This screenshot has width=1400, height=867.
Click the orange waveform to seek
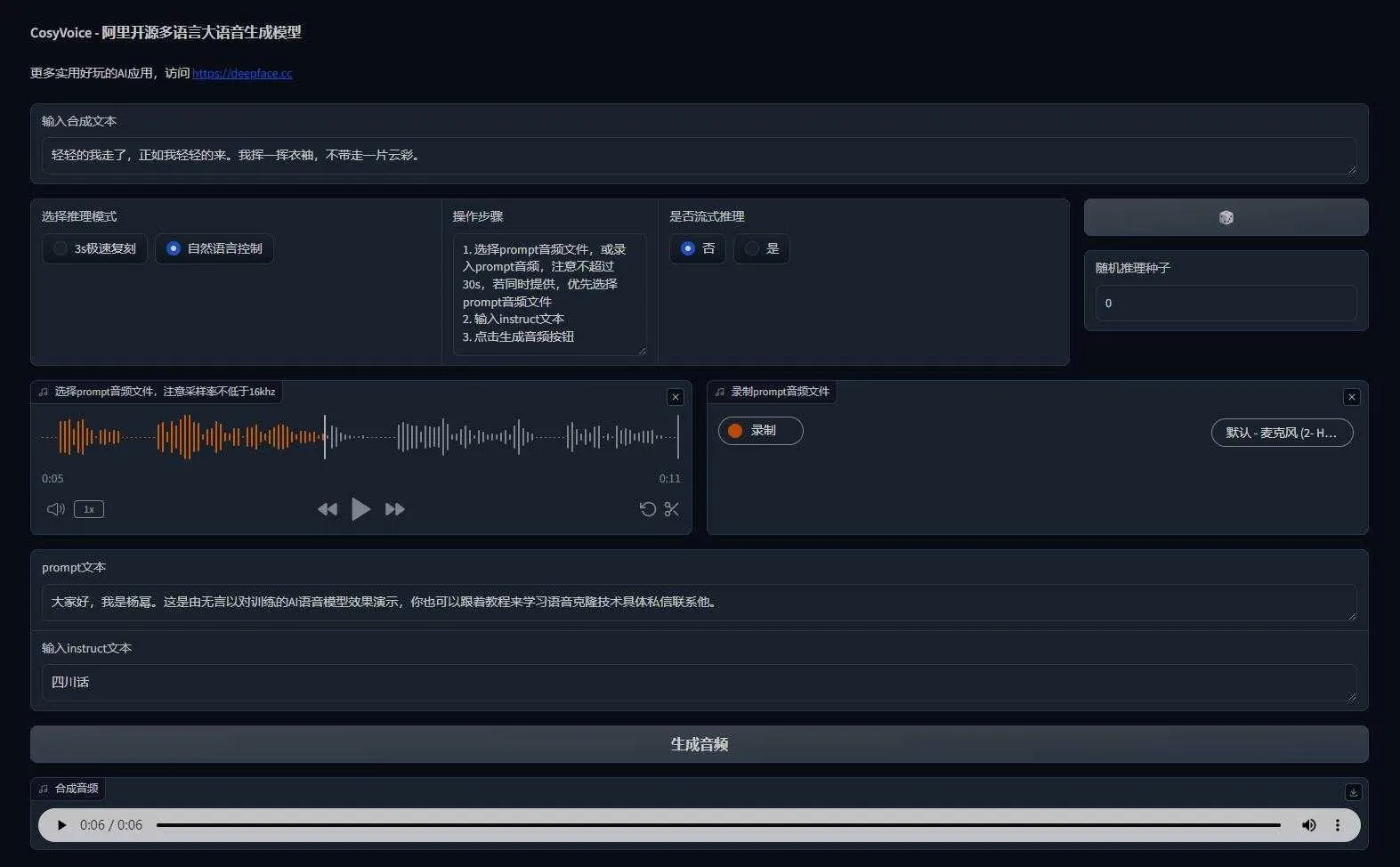click(x=182, y=437)
